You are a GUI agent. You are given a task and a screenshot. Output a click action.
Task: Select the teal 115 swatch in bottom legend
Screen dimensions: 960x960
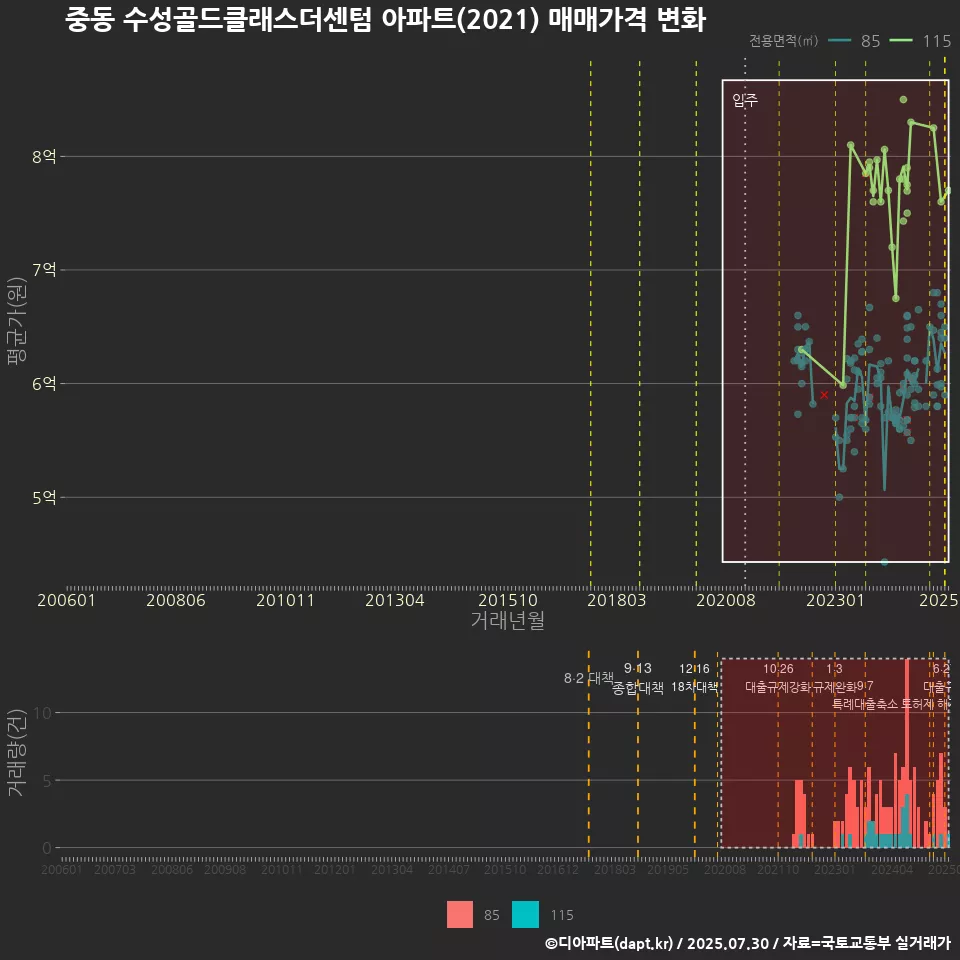point(525,915)
